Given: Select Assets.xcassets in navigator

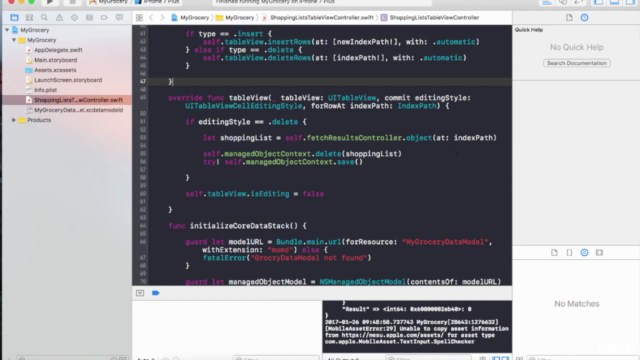Looking at the screenshot, I should click(55, 70).
